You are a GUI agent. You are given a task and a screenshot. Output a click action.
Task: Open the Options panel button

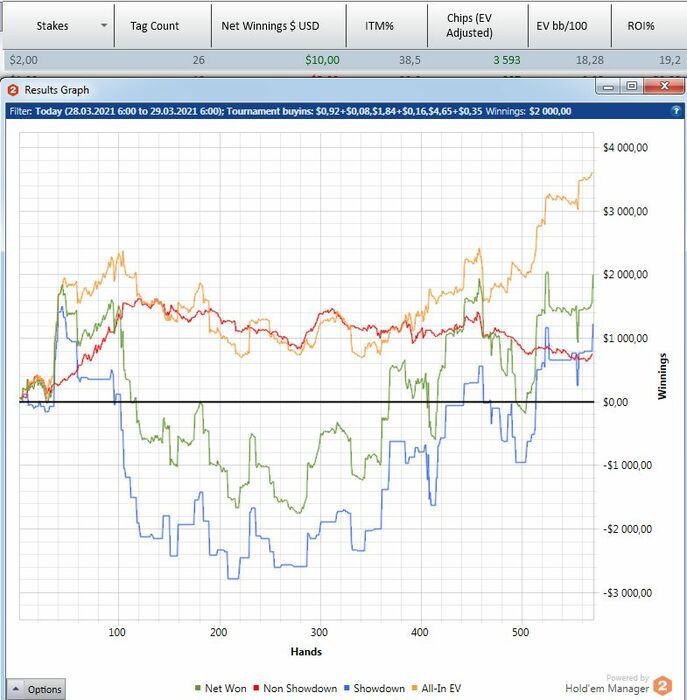click(36, 688)
